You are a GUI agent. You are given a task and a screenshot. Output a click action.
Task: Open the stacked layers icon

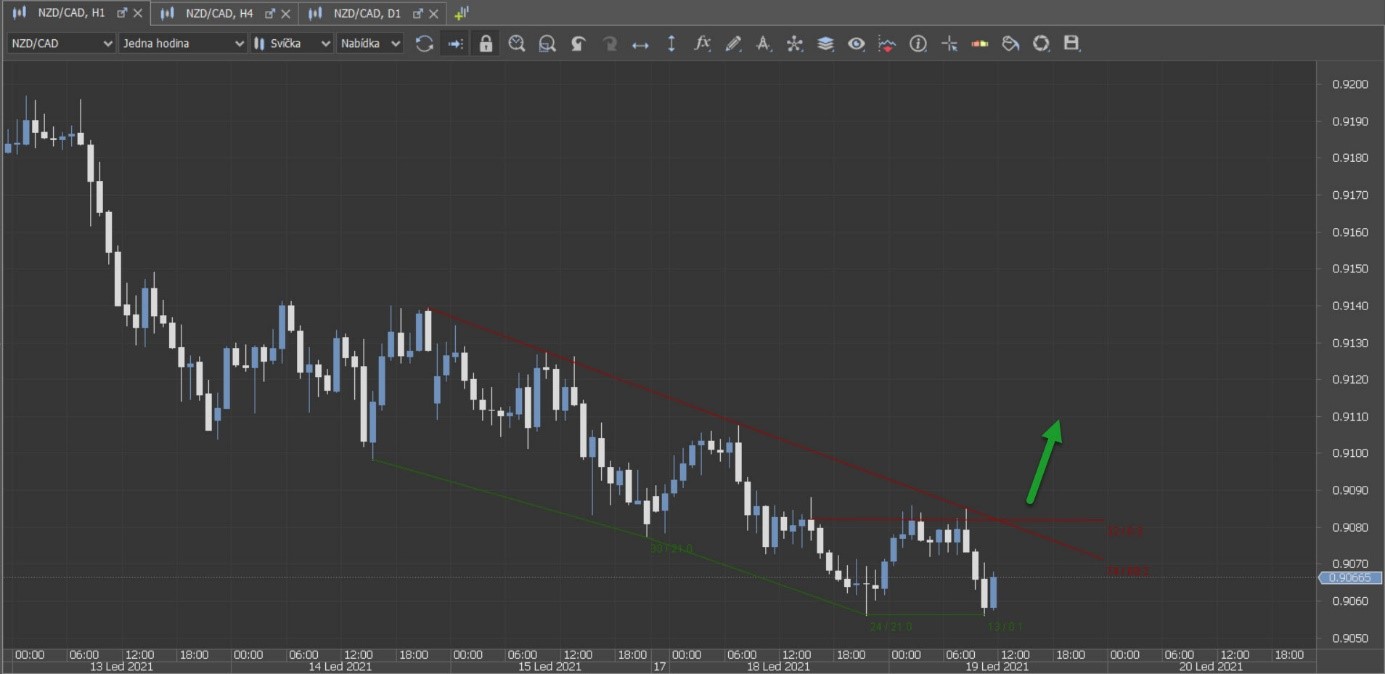[825, 44]
